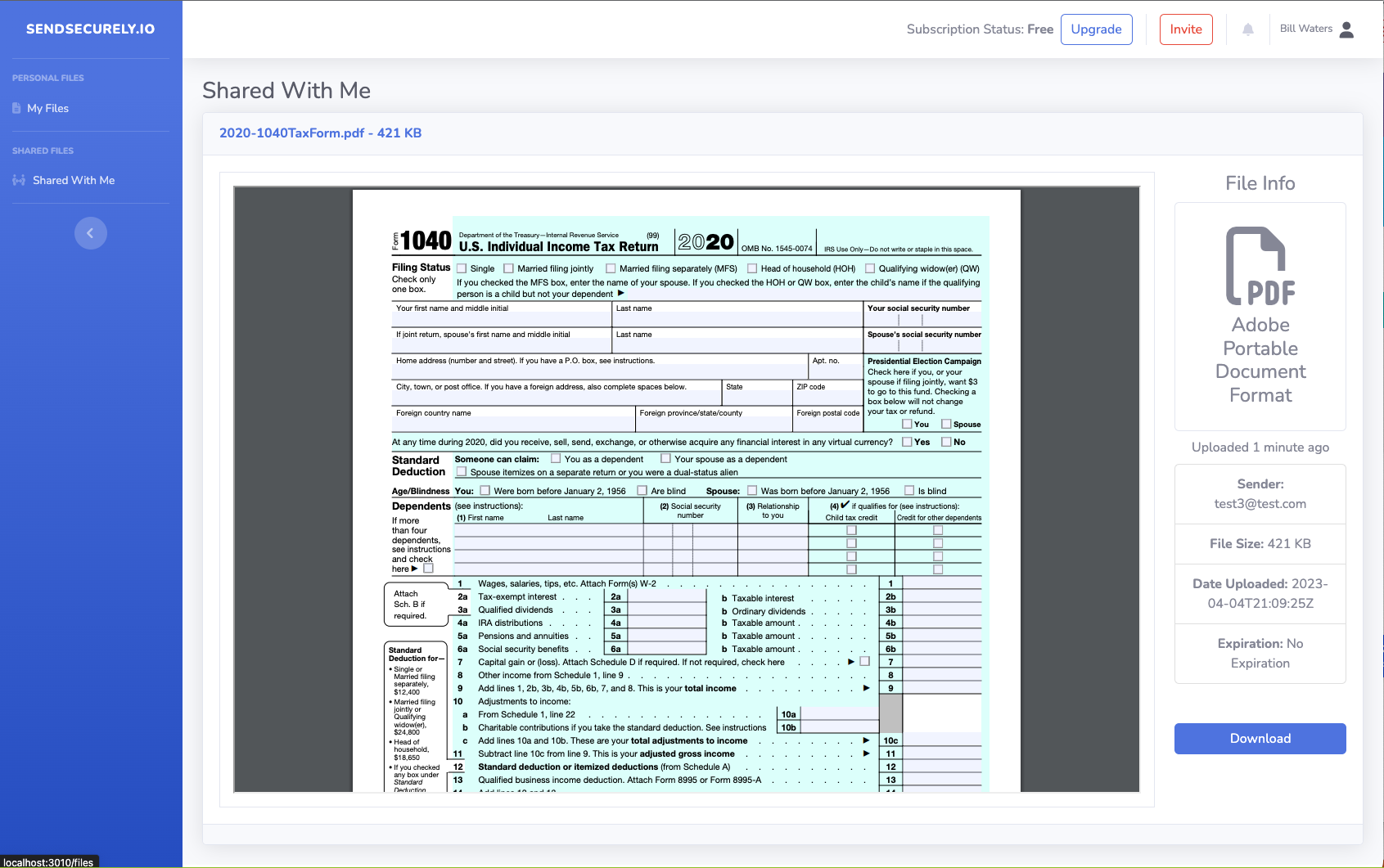1384x868 pixels.
Task: Click the Home address field
Action: [x=600, y=371]
